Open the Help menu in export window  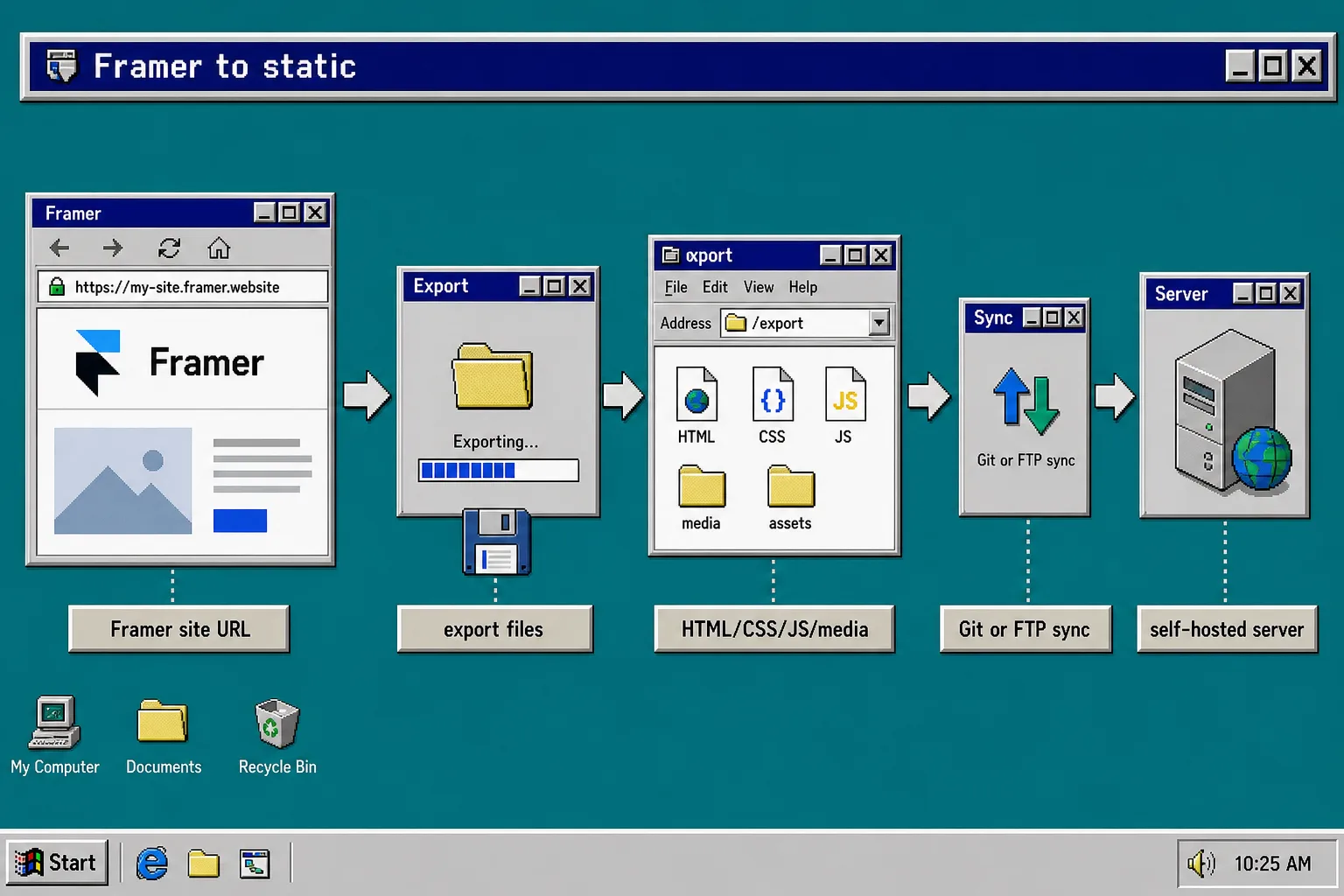click(802, 287)
